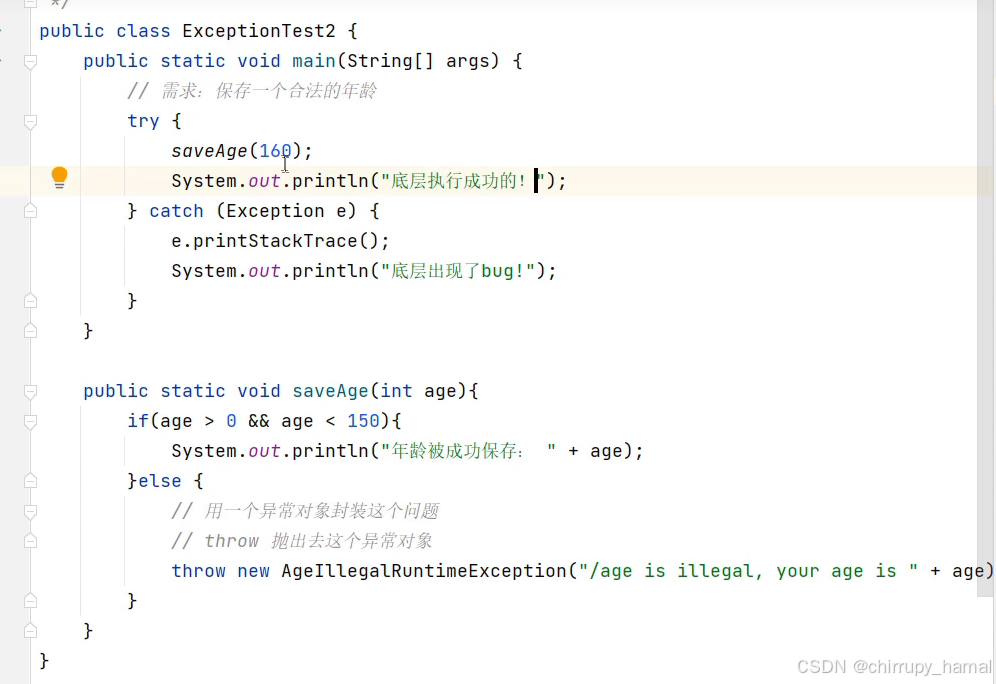Click saveAge in the method declaration
The height and width of the screenshot is (684, 996).
[330, 391]
